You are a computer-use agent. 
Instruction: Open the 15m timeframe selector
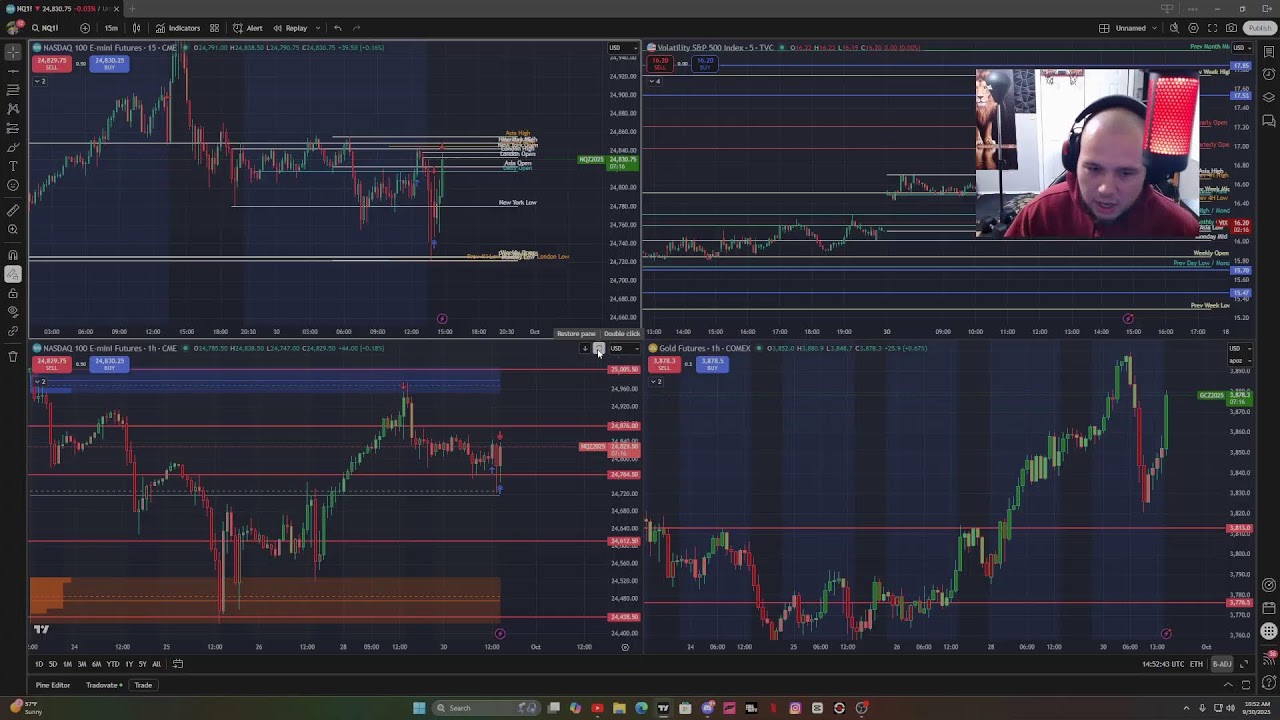[111, 28]
